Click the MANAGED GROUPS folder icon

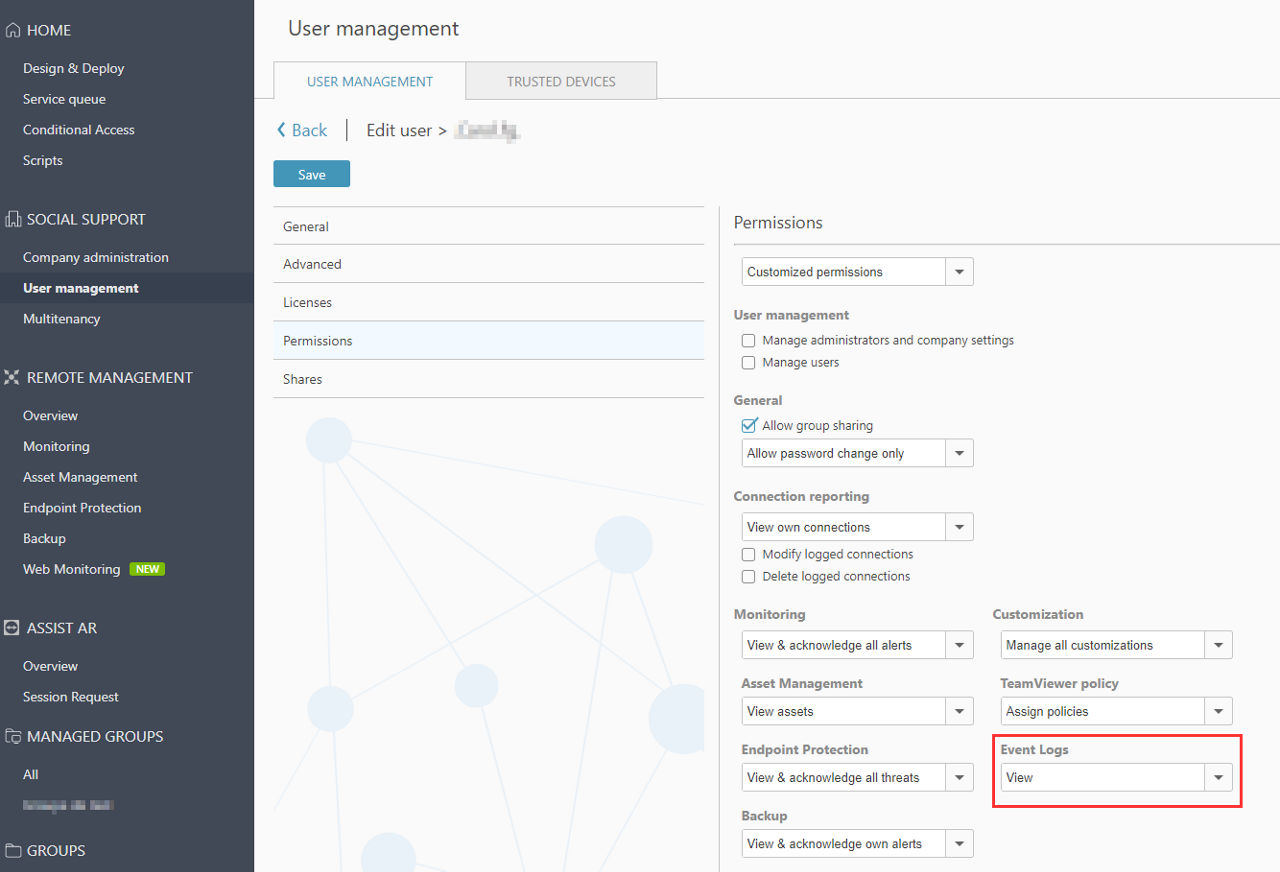click(x=13, y=736)
